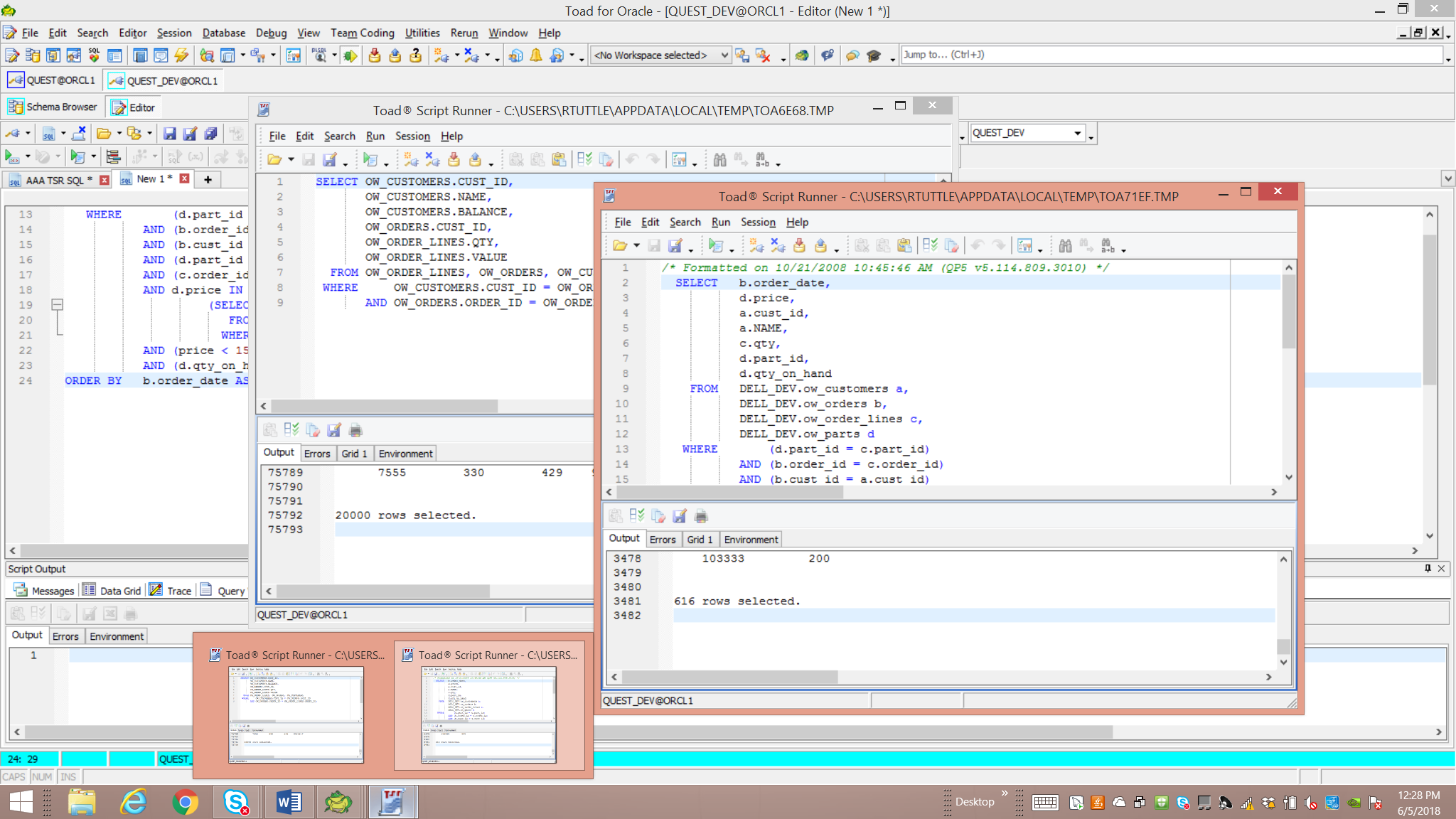Click Messages tab in Script Output panel

[x=44, y=590]
